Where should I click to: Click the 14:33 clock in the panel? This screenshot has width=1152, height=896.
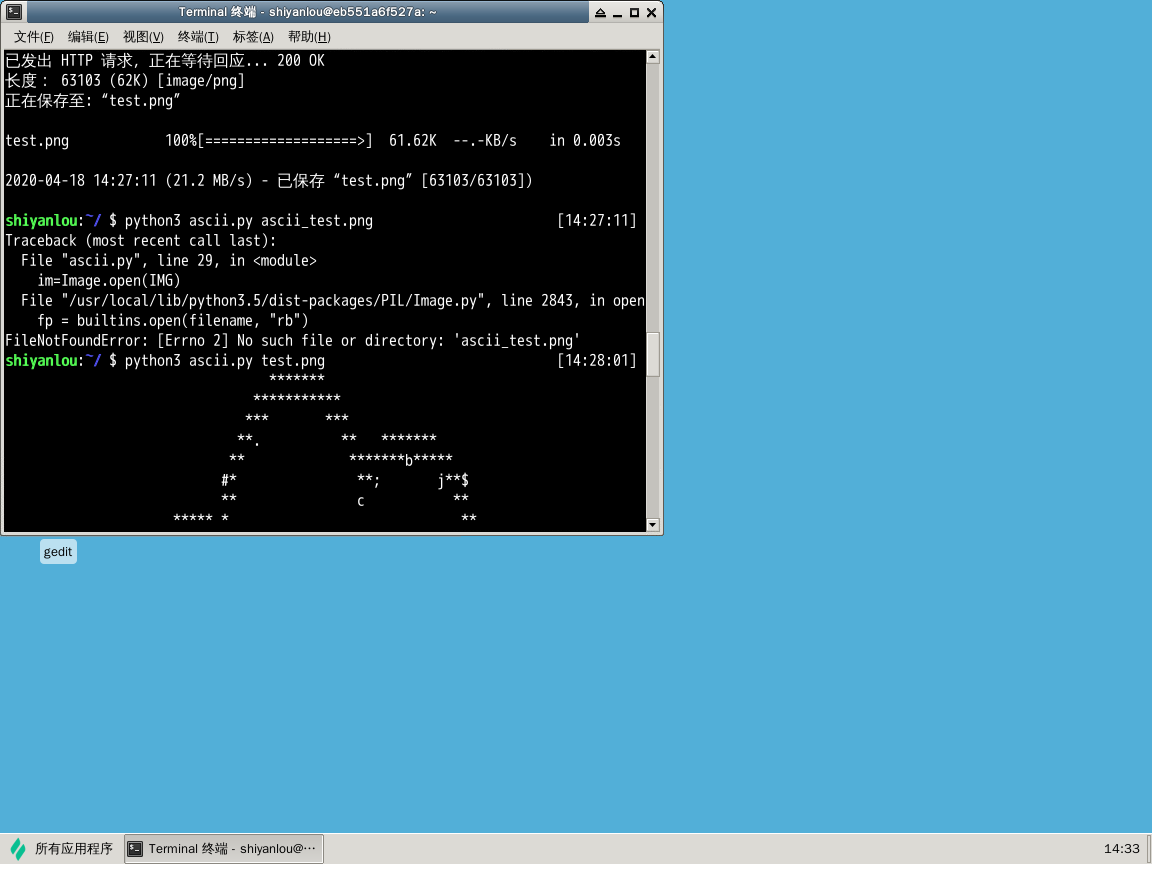click(1121, 849)
